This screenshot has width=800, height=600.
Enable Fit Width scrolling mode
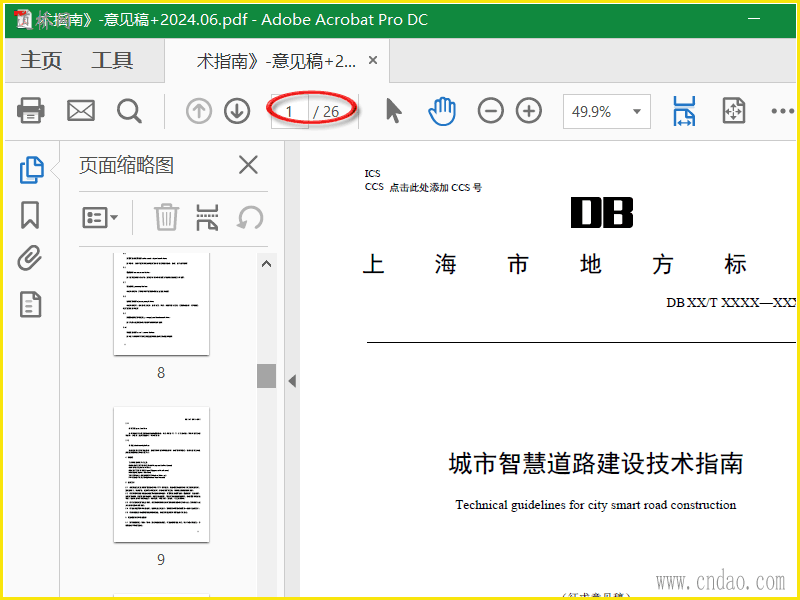coord(684,111)
